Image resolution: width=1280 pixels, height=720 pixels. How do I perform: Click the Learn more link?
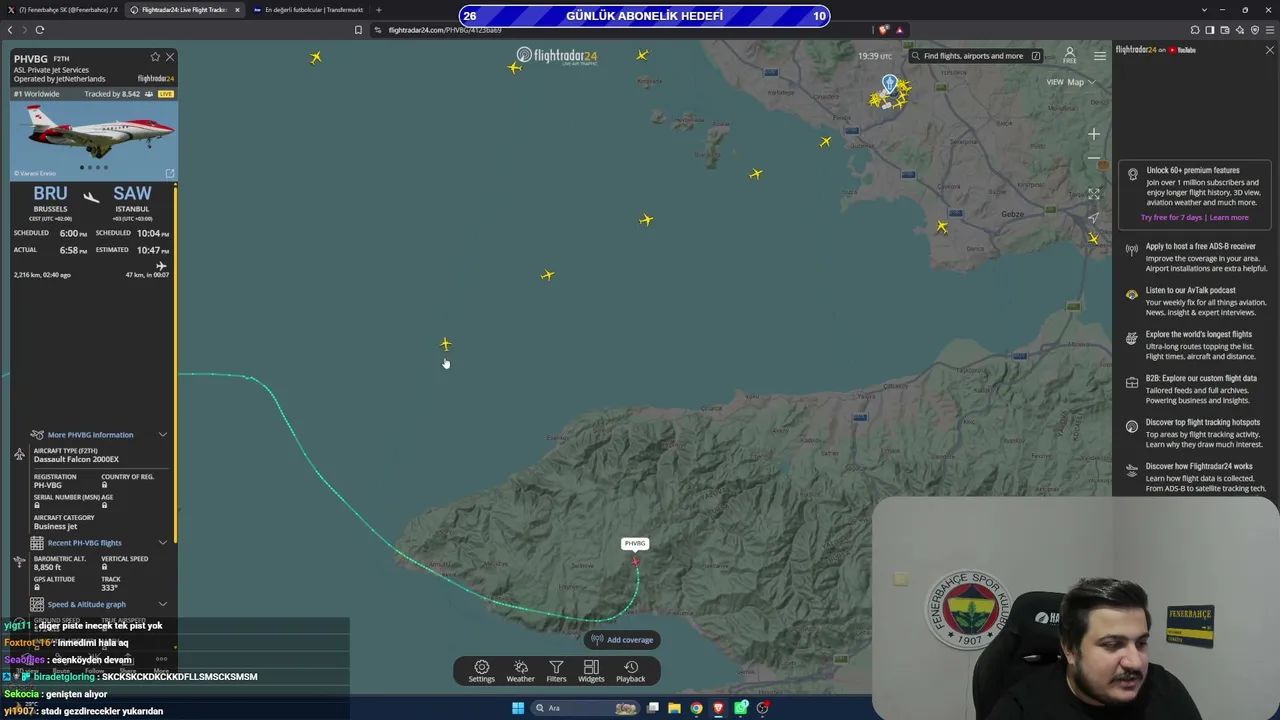pos(1229,218)
